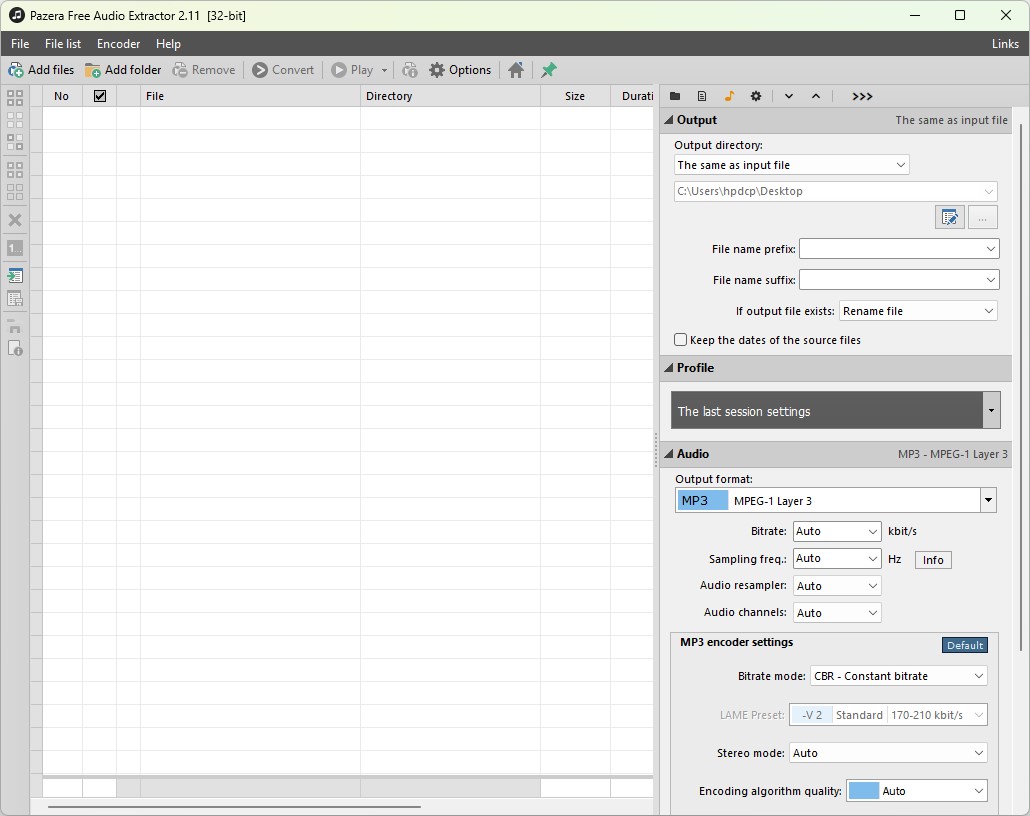
Task: Click the document icon in the right panel toolbar
Action: (x=702, y=96)
